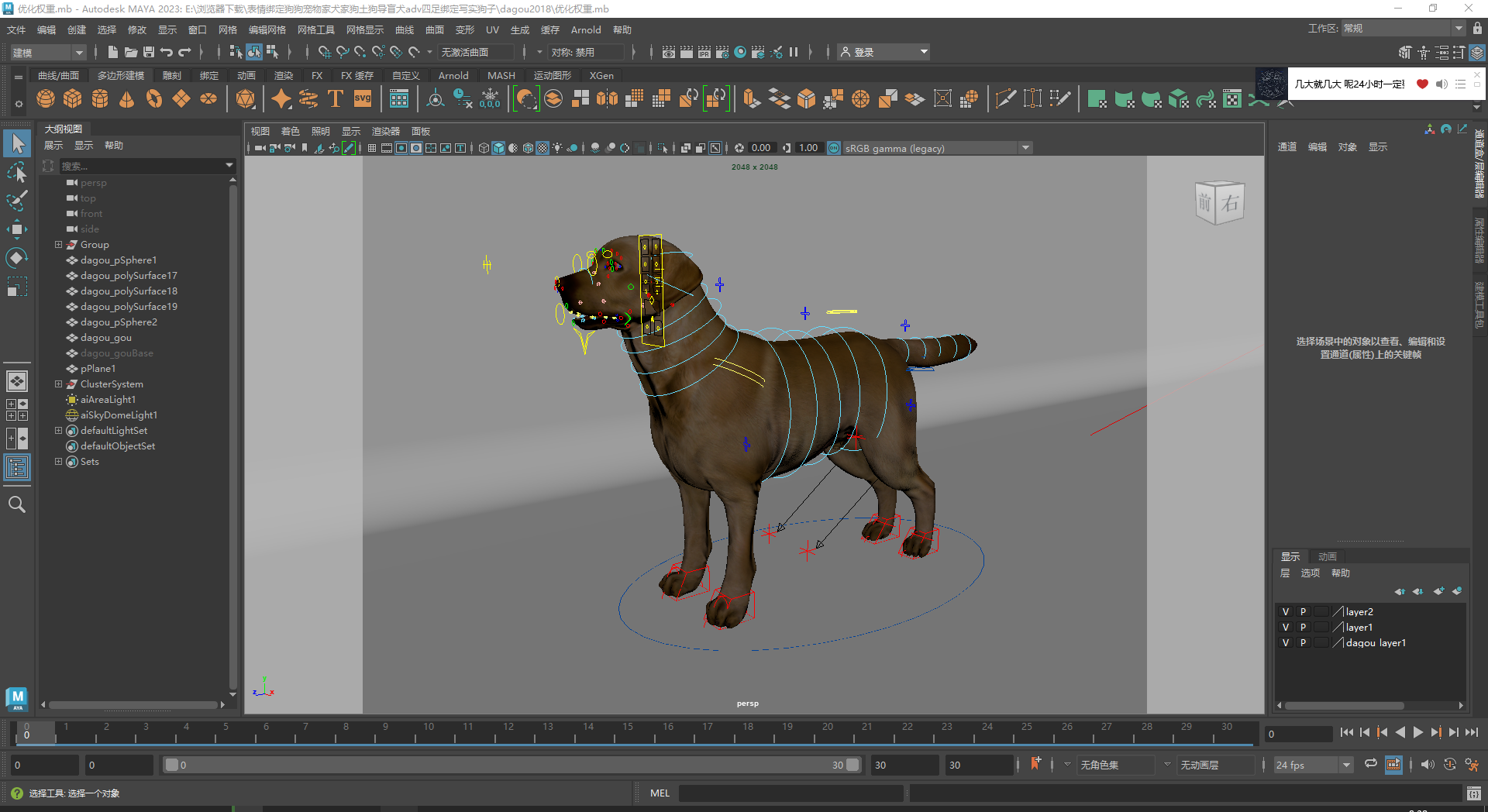Activate the Paint selection tool

pyautogui.click(x=17, y=201)
